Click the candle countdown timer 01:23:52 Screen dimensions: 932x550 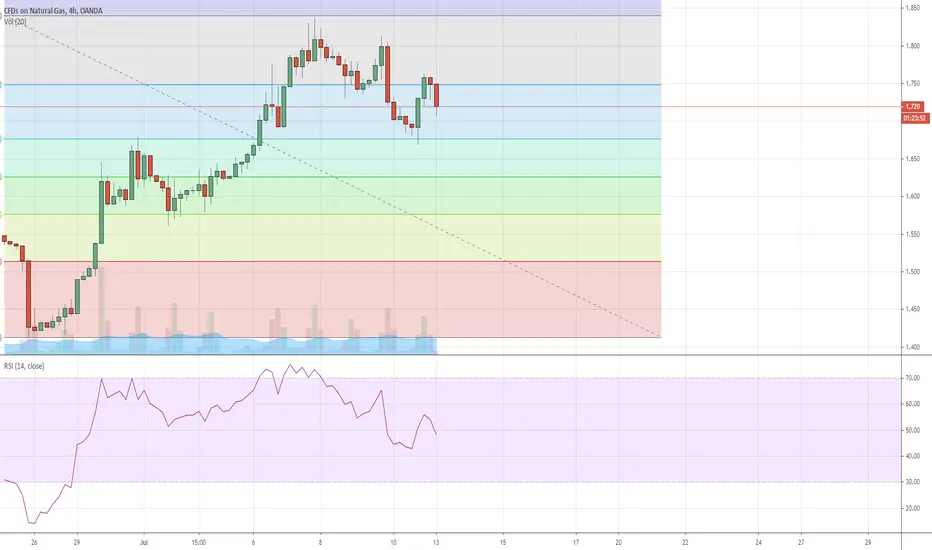pos(915,118)
